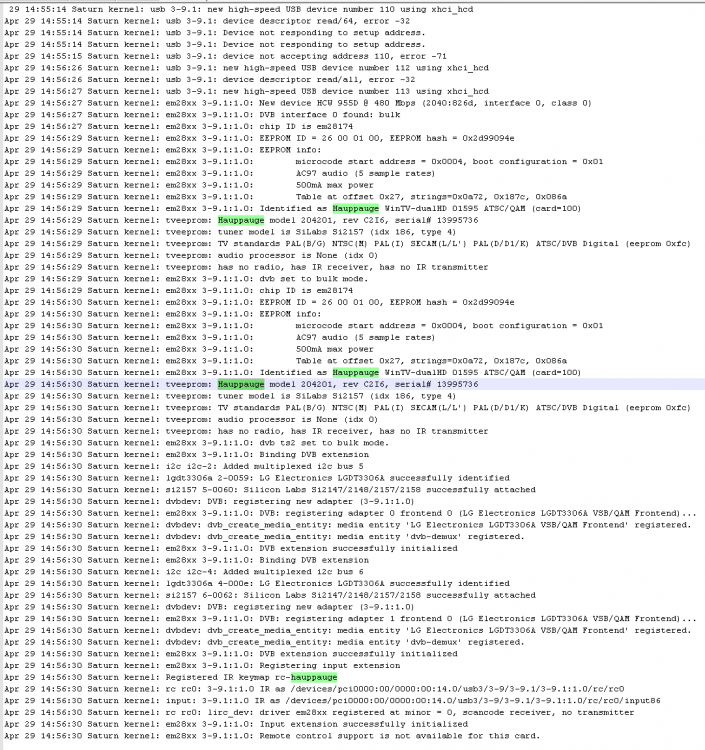Image resolution: width=705 pixels, height=750 pixels.
Task: Click the 14:56:30 'EEPROM ID = 26 00 01 00' line
Action: click(x=259, y=302)
